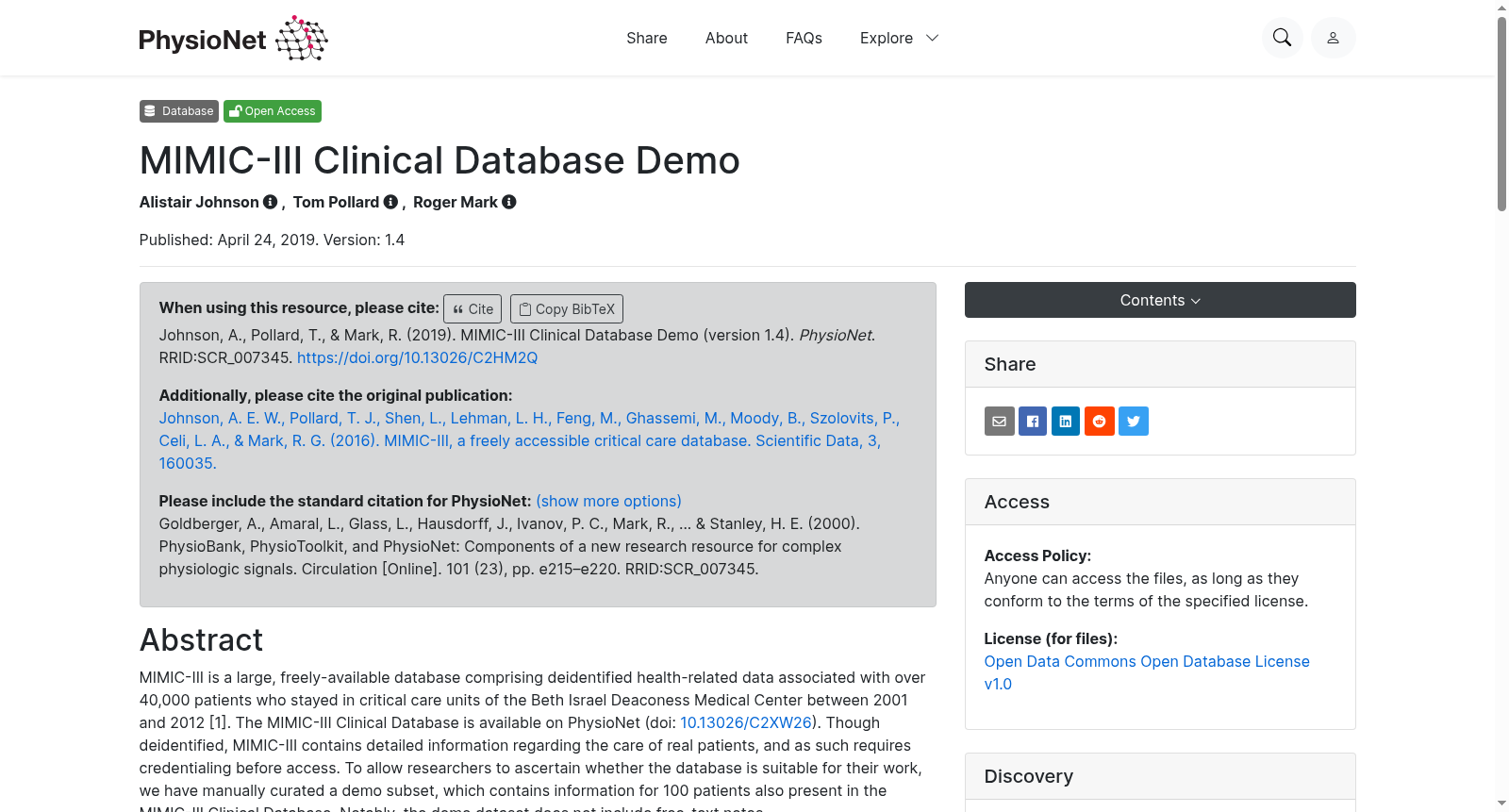Open the Open Database License link
Image resolution: width=1509 pixels, height=812 pixels.
pyautogui.click(x=1147, y=672)
